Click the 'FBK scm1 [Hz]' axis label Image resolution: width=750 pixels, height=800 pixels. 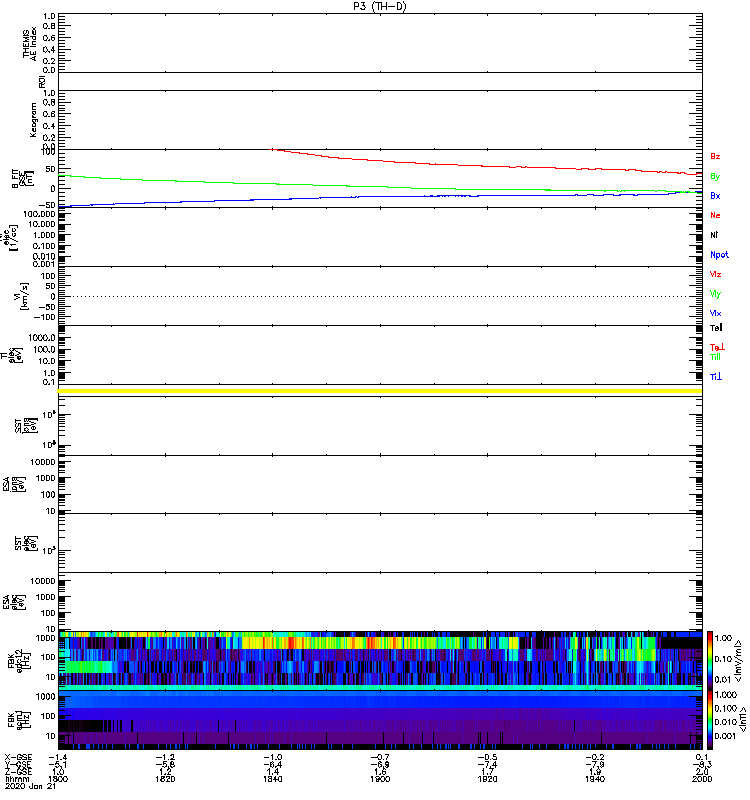coord(19,719)
